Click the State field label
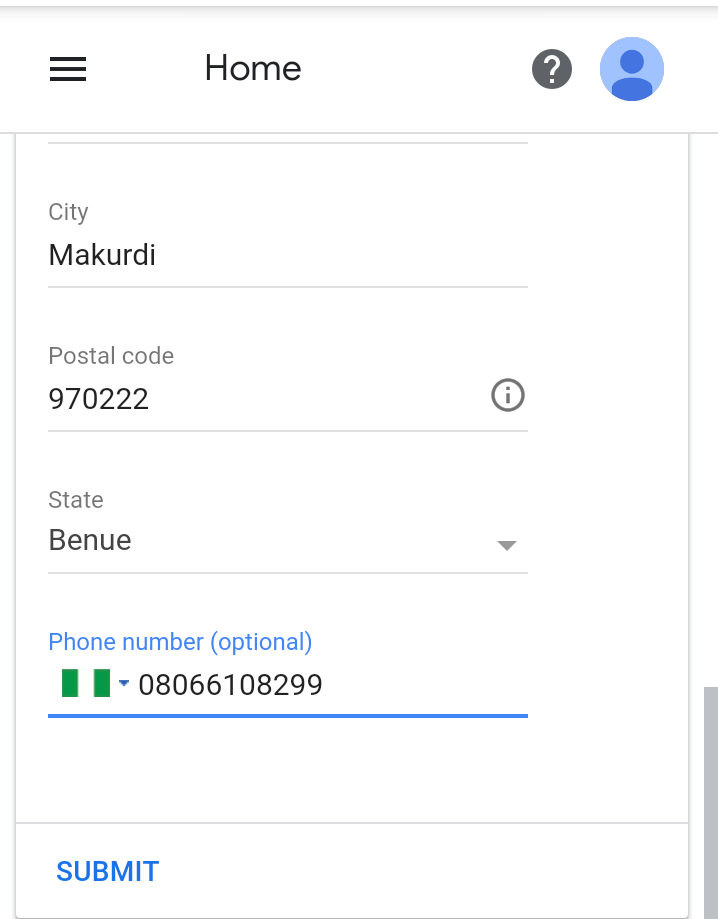Image resolution: width=718 pixels, height=919 pixels. click(x=76, y=500)
